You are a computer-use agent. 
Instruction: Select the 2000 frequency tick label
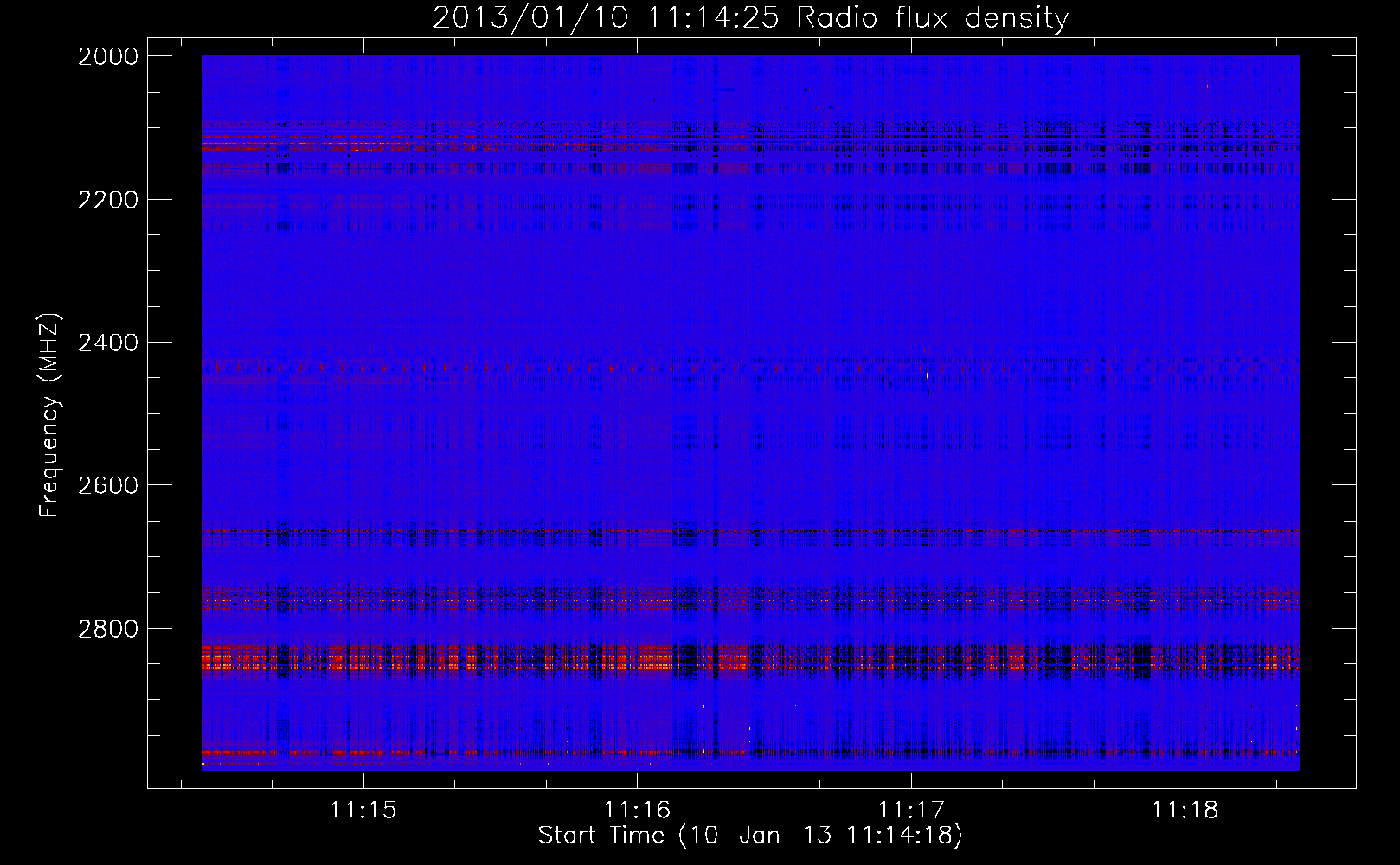[x=108, y=56]
